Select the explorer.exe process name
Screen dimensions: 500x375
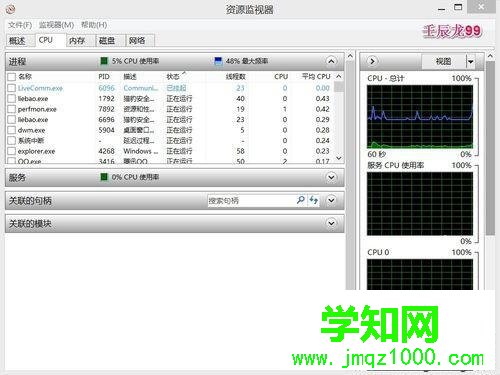tap(36, 151)
